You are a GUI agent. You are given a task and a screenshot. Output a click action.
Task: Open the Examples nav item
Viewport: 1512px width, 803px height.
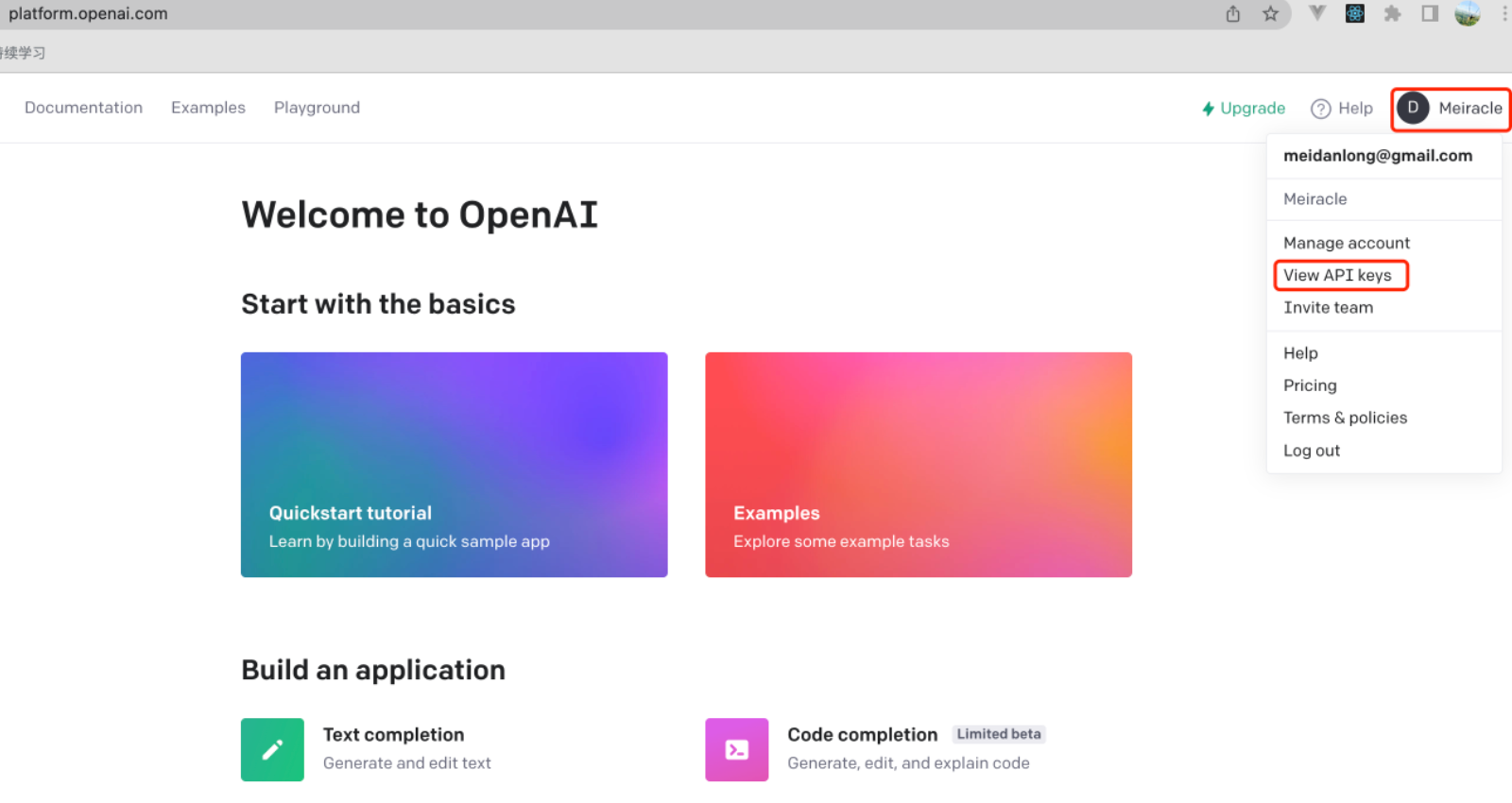[208, 108]
